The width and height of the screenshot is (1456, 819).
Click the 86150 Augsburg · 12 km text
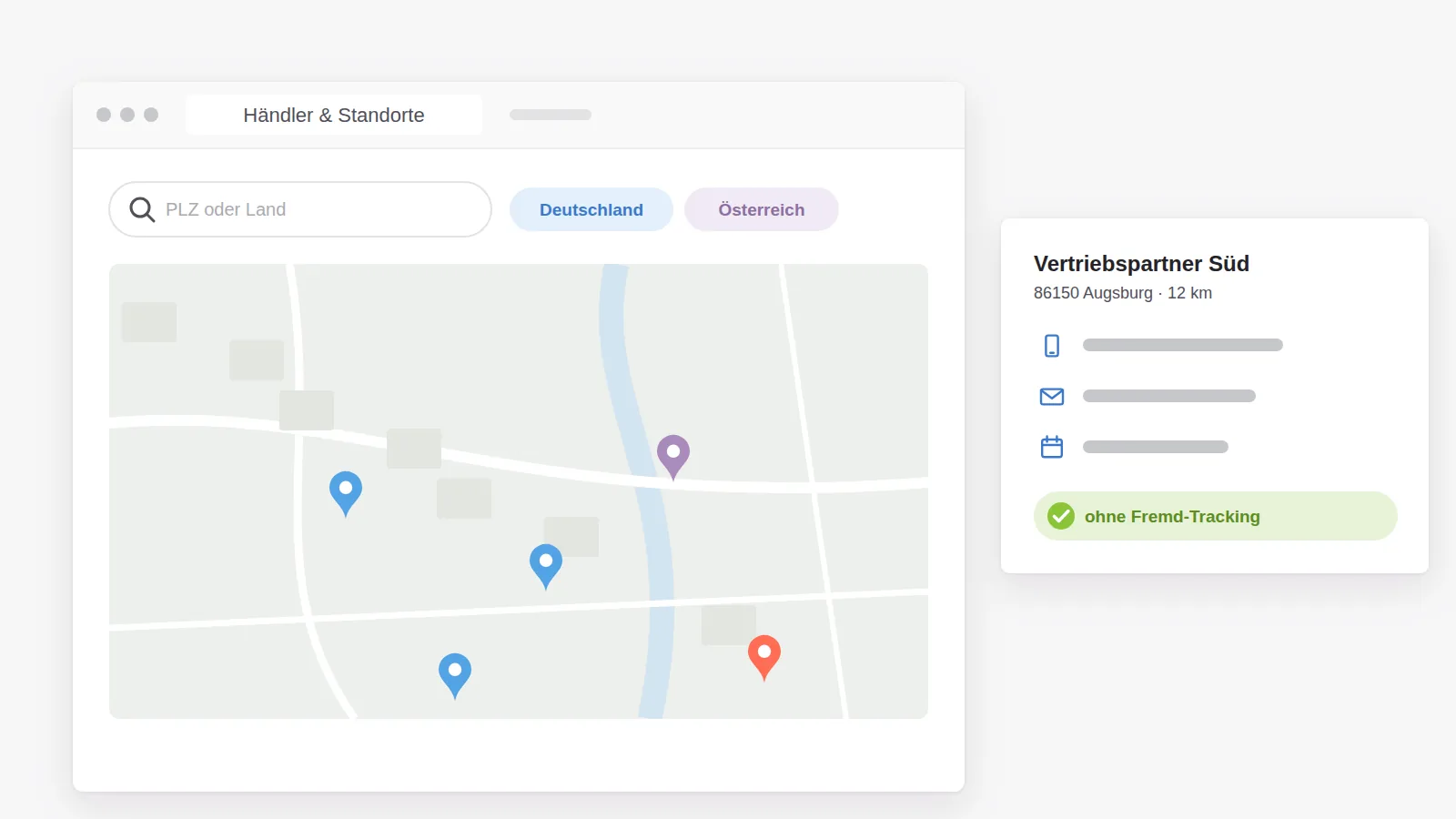(1123, 293)
